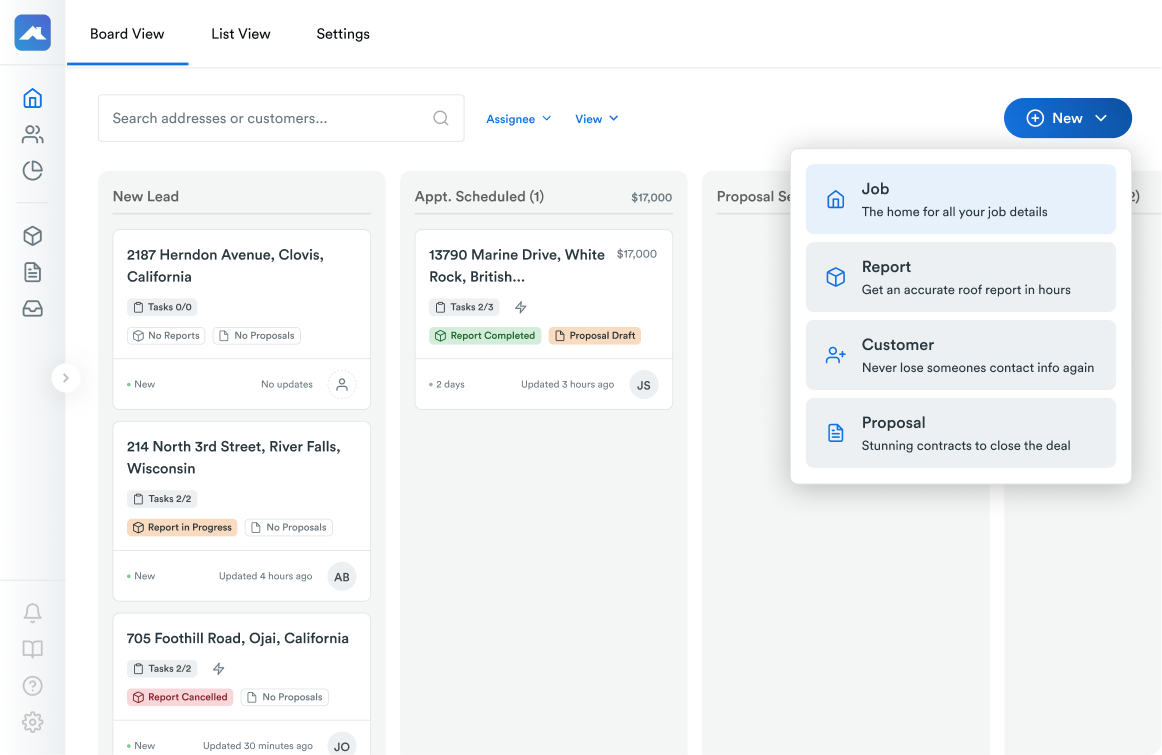1162x755 pixels.
Task: Click the Report in Progress badge
Action: pyautogui.click(x=182, y=528)
